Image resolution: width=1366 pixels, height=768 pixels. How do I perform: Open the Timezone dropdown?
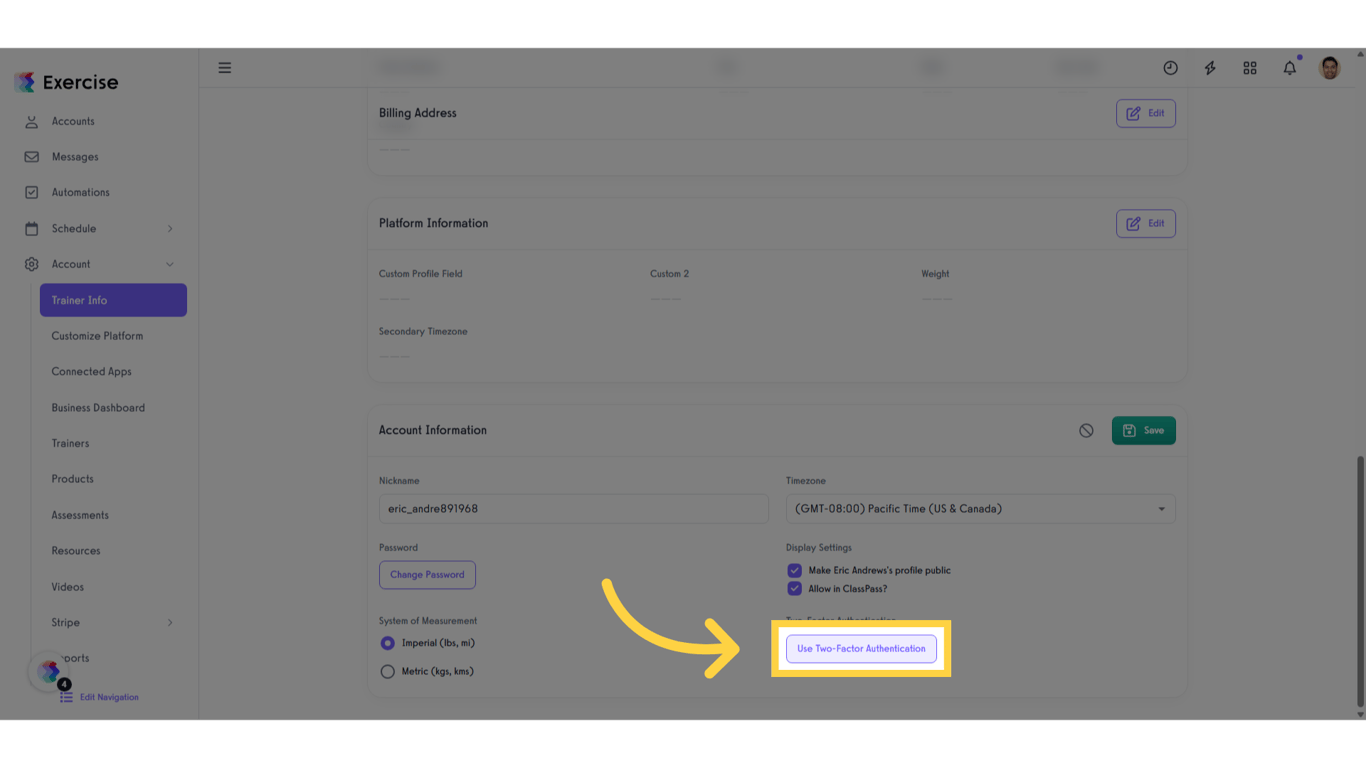click(980, 508)
